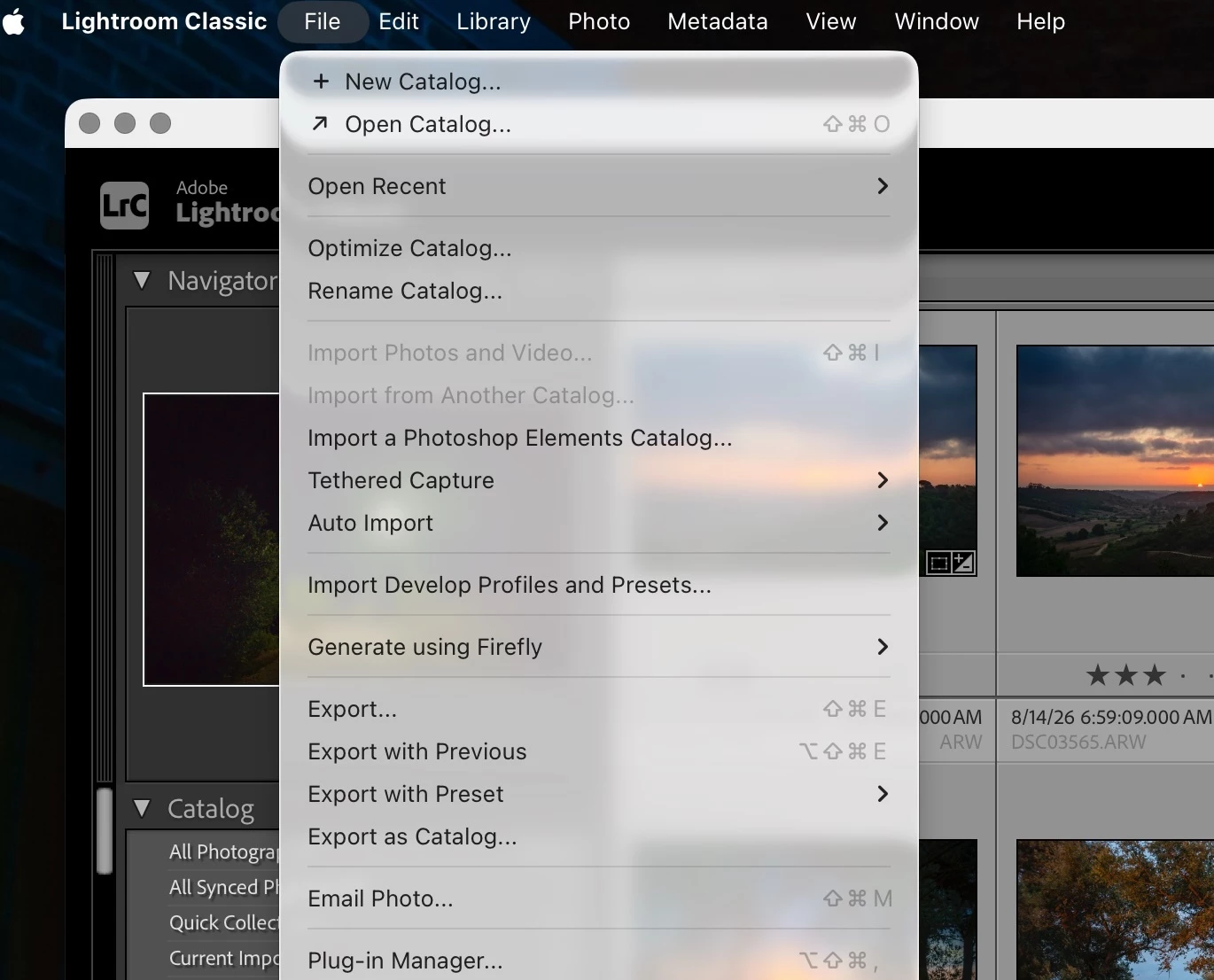Choose Import a Photoshop Elements Catalog
Viewport: 1214px width, 980px height.
click(599, 438)
